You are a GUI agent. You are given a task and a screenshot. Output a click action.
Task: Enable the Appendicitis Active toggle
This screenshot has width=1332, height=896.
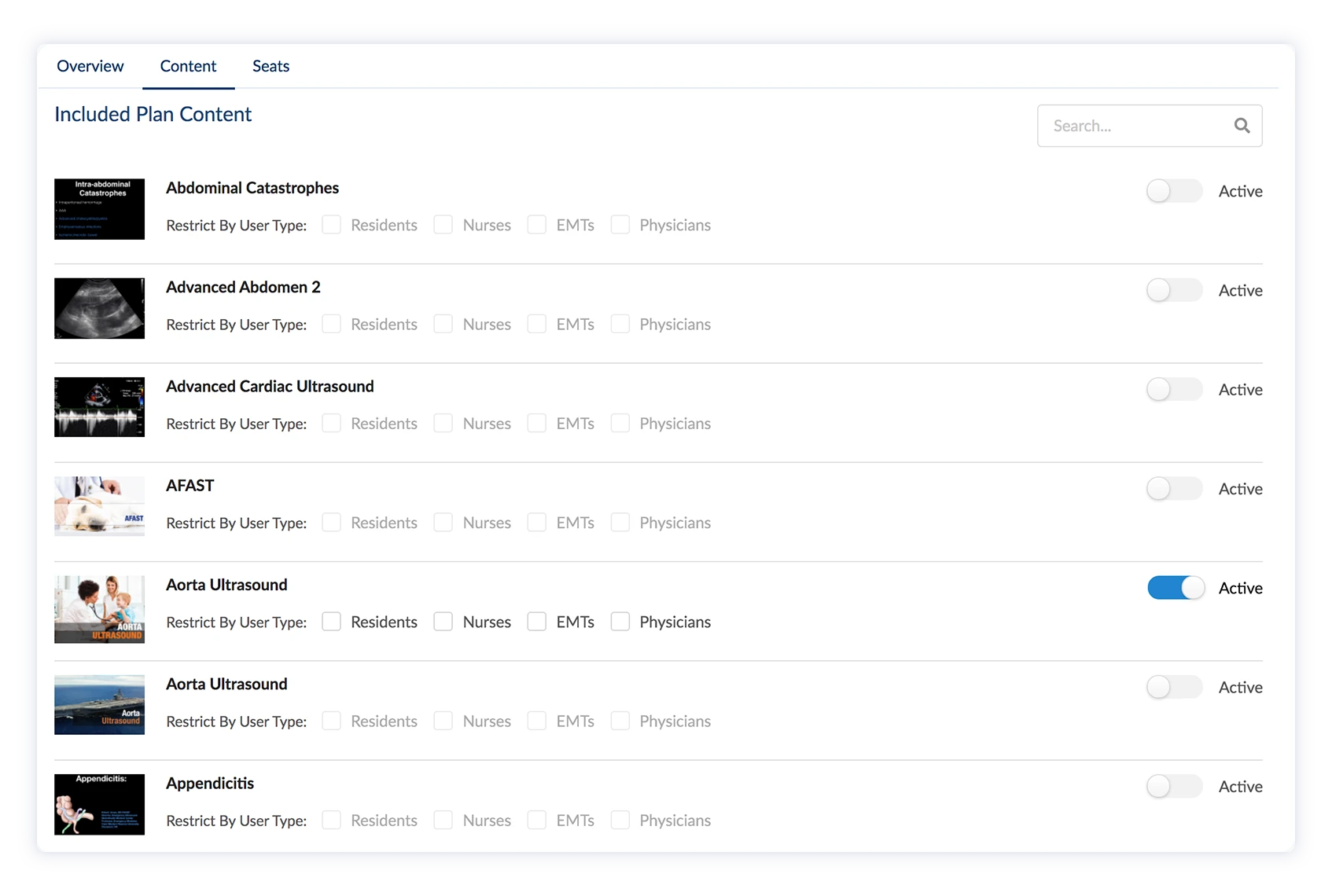pyautogui.click(x=1174, y=787)
